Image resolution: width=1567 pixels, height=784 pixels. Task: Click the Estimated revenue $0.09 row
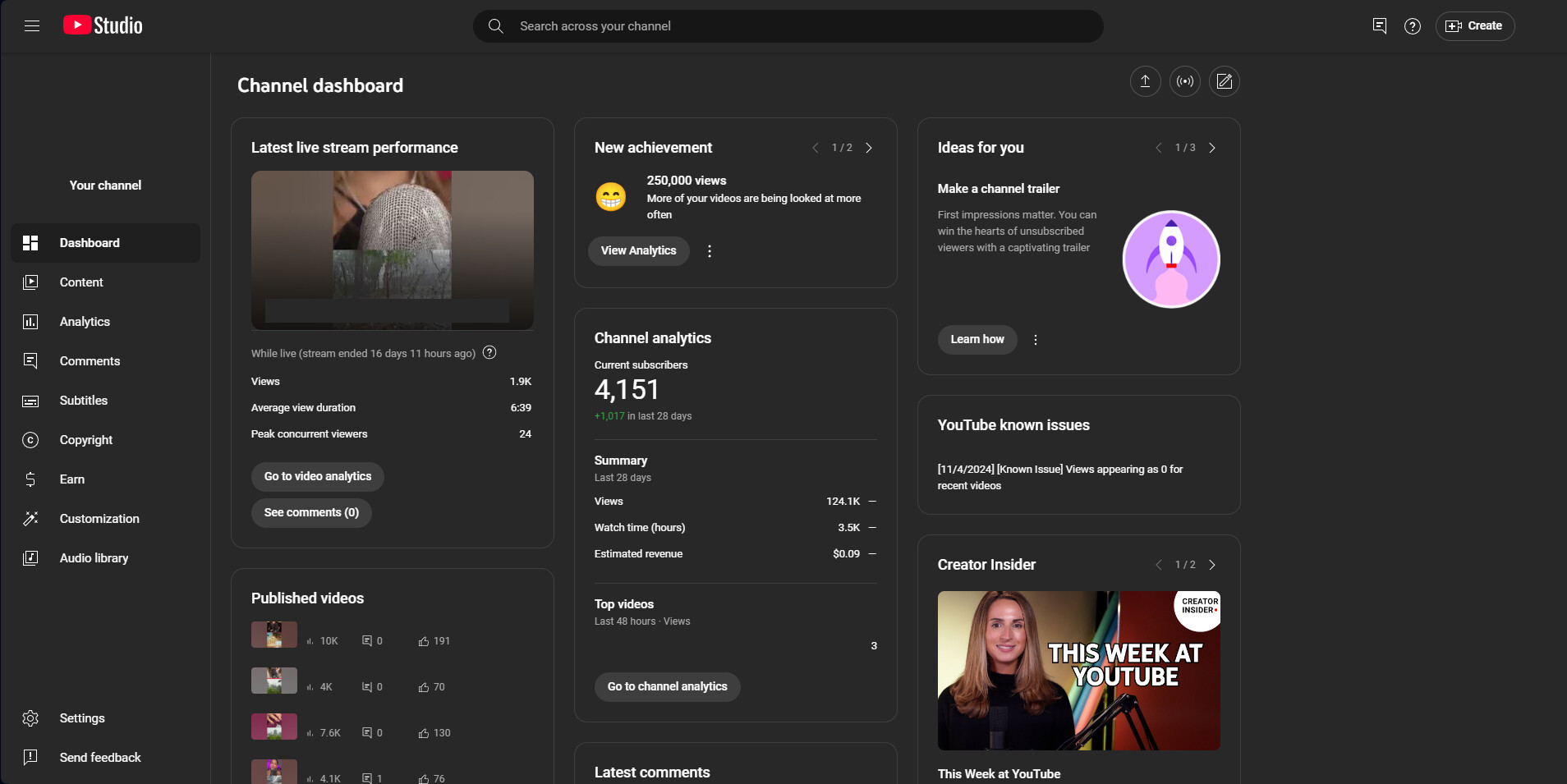735,554
